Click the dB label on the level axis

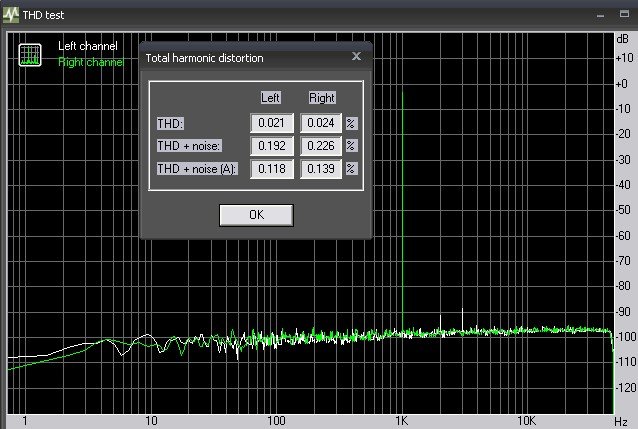(x=622, y=38)
